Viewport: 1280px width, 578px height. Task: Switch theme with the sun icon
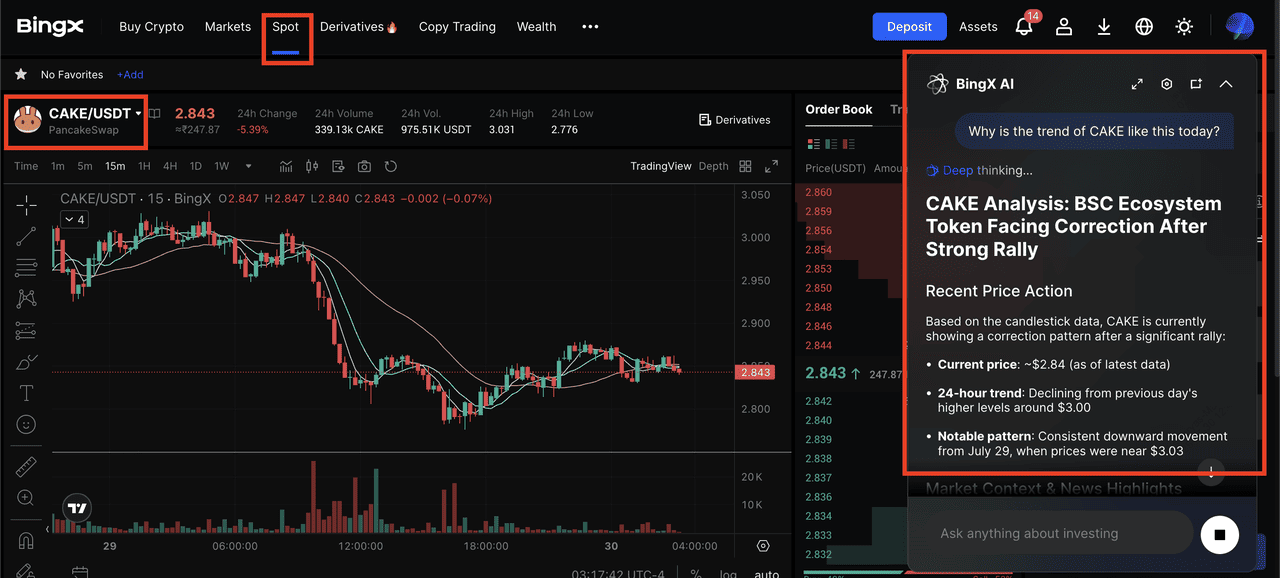(x=1184, y=27)
